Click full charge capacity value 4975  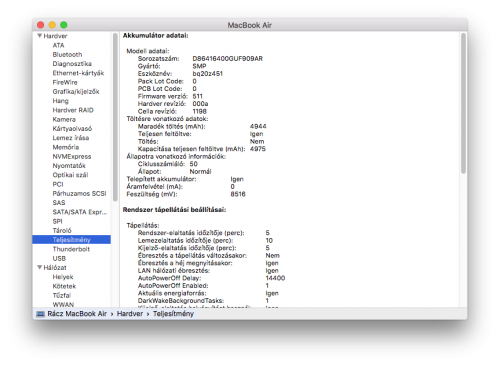[258, 149]
